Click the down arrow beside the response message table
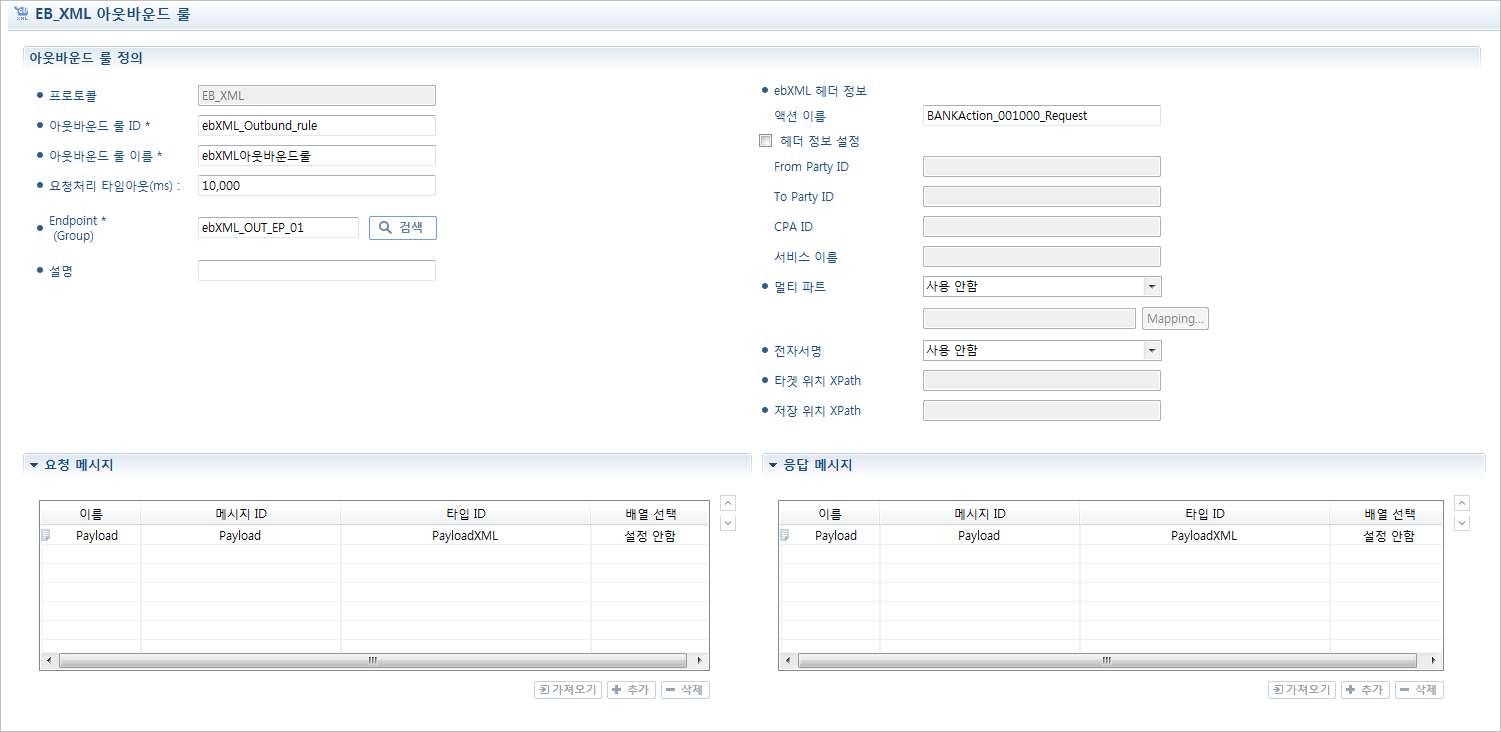1501x732 pixels. click(1462, 522)
